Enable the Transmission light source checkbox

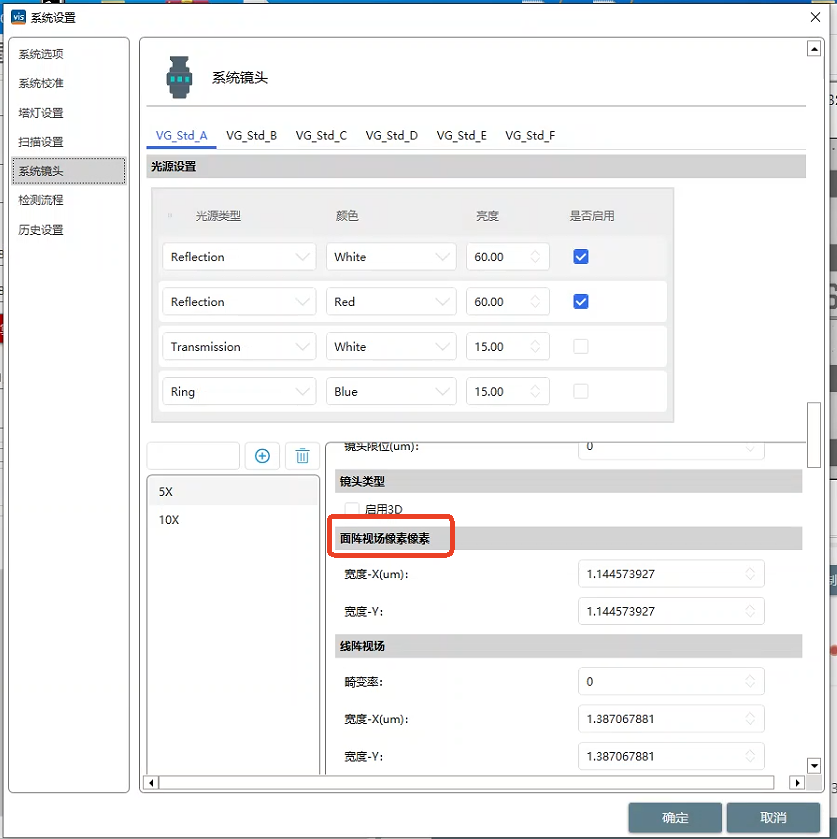click(x=581, y=347)
